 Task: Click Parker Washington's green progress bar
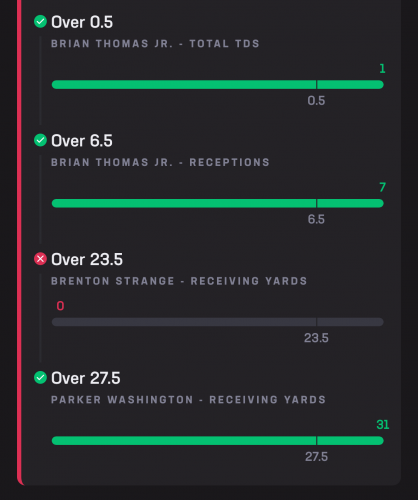[218, 441]
